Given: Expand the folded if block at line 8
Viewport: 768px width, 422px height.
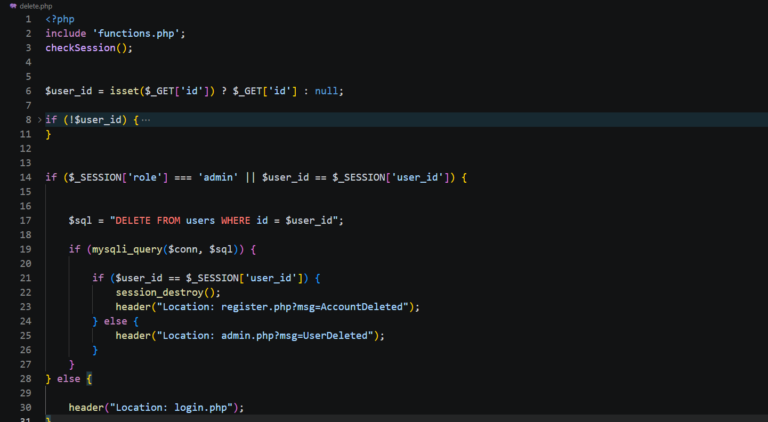Looking at the screenshot, I should point(39,120).
